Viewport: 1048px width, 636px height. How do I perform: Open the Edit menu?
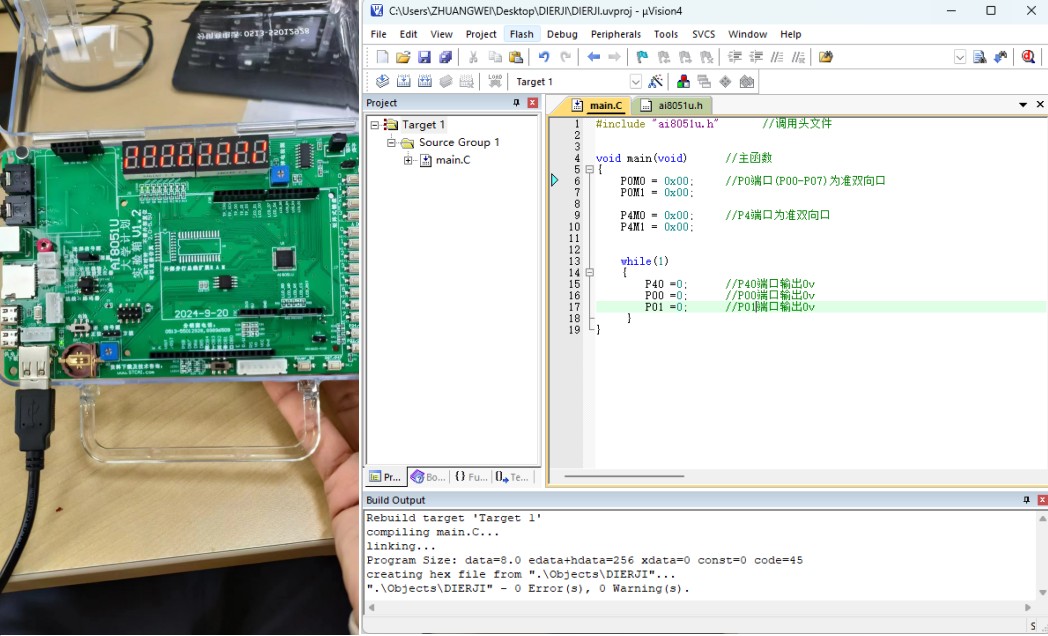408,34
